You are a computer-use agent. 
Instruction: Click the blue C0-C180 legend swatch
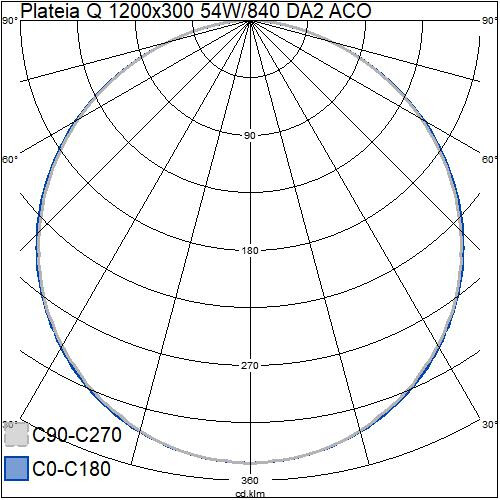click(x=17, y=468)
